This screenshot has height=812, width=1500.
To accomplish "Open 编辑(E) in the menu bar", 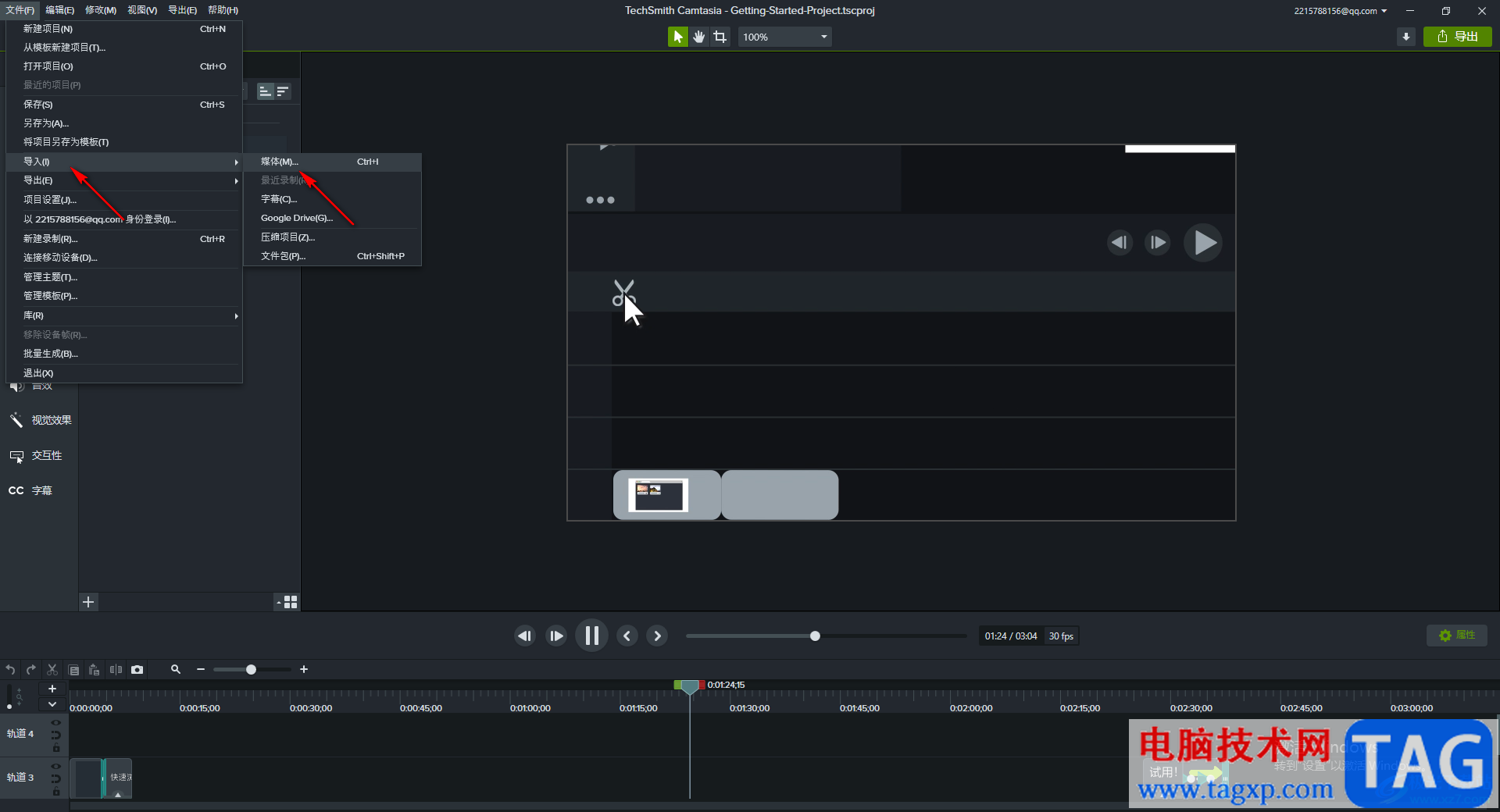I will coord(60,10).
